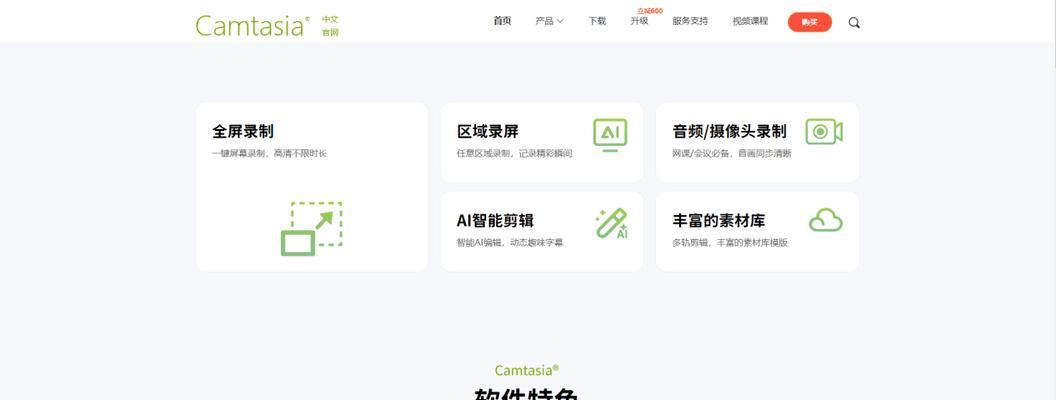The image size is (1056, 400).
Task: Click the webcam icon for 音频/摄像头录制
Action: coord(824,132)
